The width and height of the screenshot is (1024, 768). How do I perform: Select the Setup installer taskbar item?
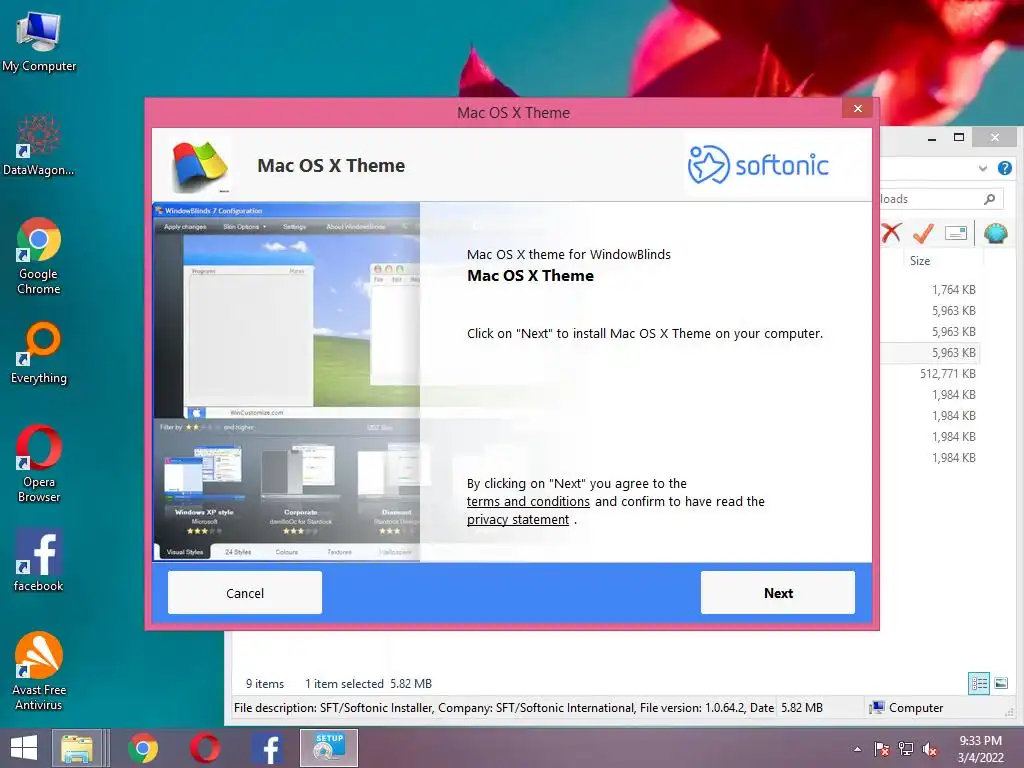click(x=328, y=748)
